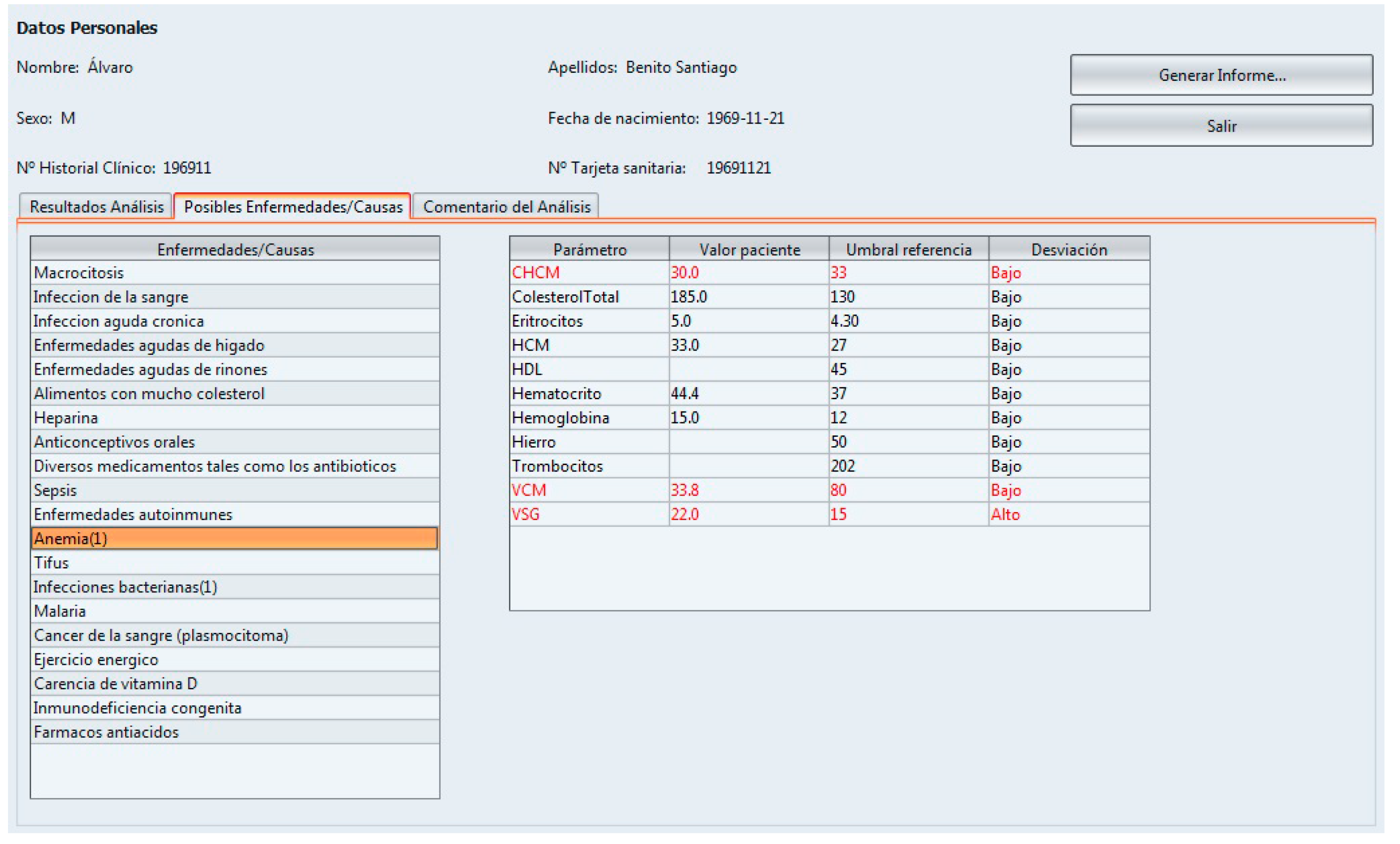Select Macrocitosis in the diseases list
This screenshot has width=1400, height=844.
78,273
